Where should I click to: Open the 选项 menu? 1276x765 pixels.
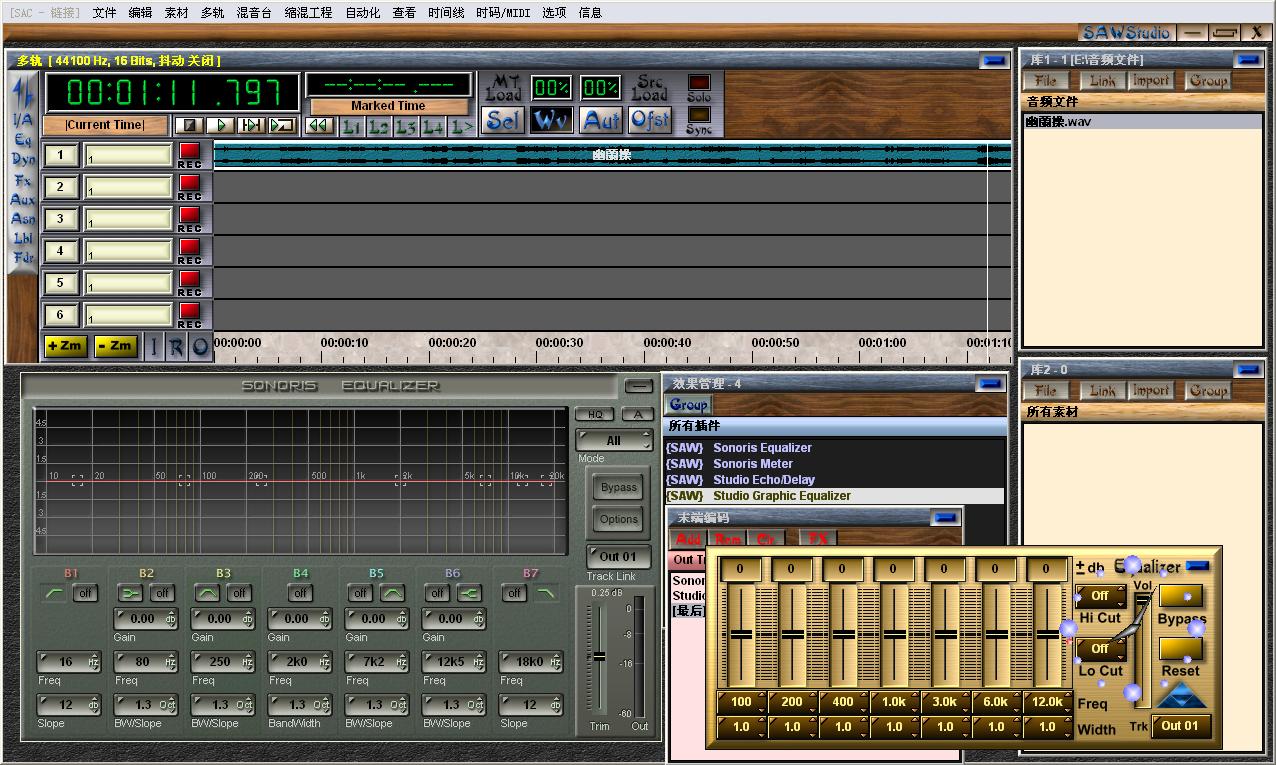tap(554, 13)
